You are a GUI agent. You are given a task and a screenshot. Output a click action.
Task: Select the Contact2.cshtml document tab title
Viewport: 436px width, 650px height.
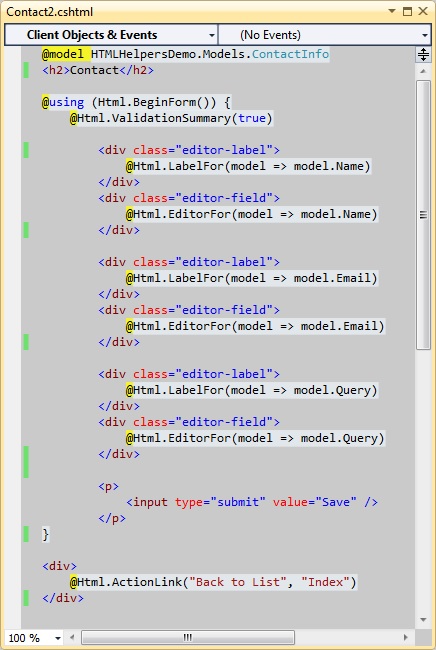point(50,12)
